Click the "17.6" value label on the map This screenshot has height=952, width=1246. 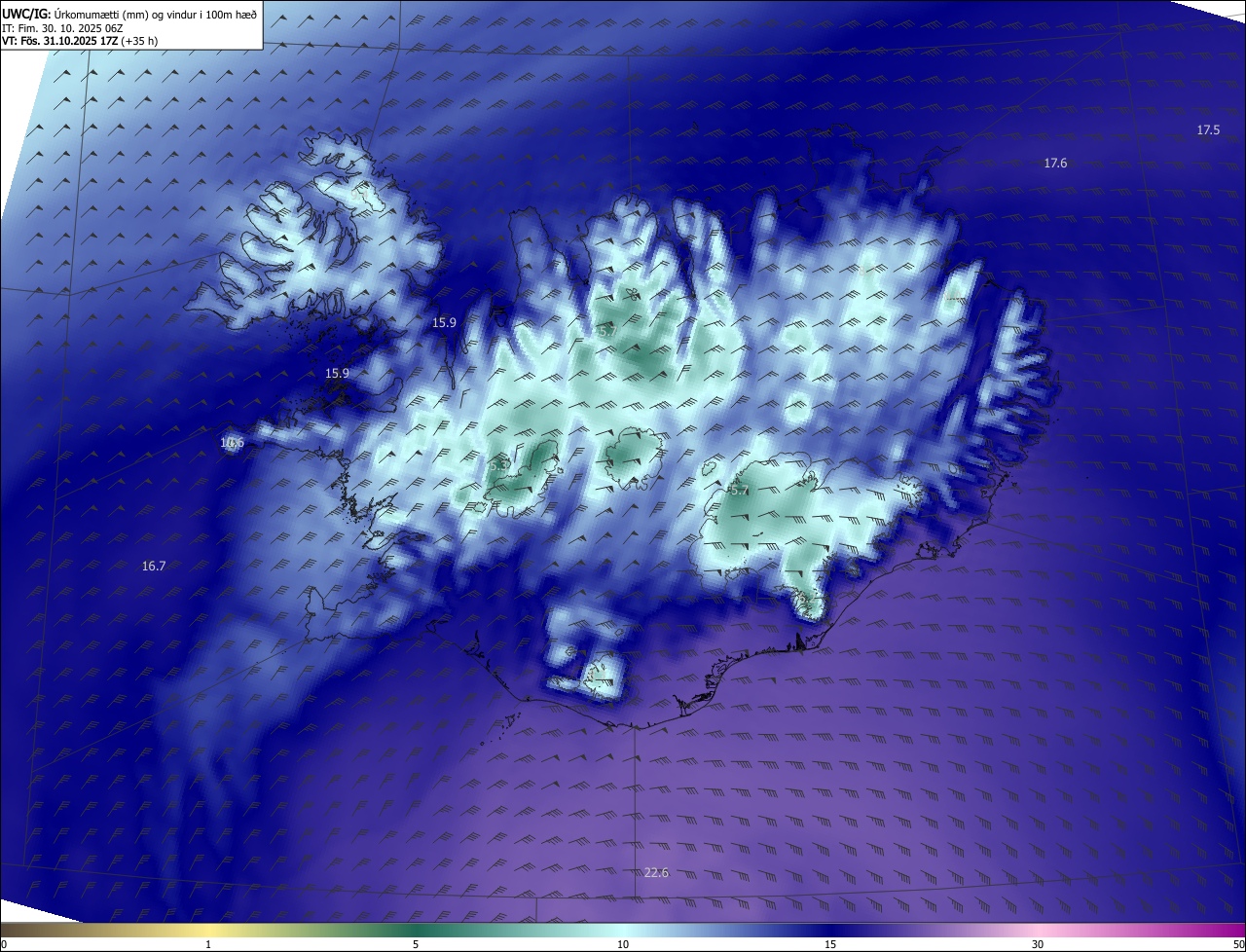coord(1055,163)
